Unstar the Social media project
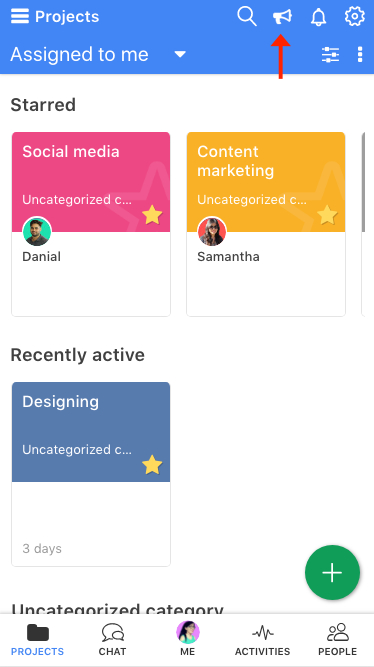The width and height of the screenshot is (374, 667). (152, 215)
